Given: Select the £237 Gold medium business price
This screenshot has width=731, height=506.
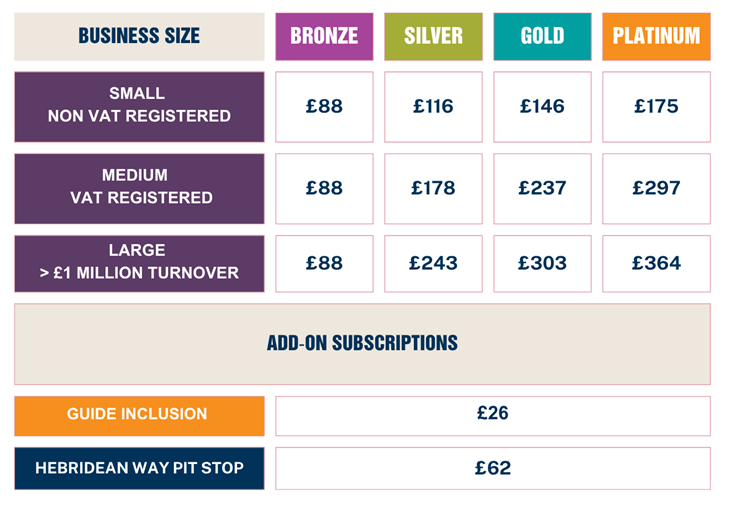Looking at the screenshot, I should (x=542, y=188).
